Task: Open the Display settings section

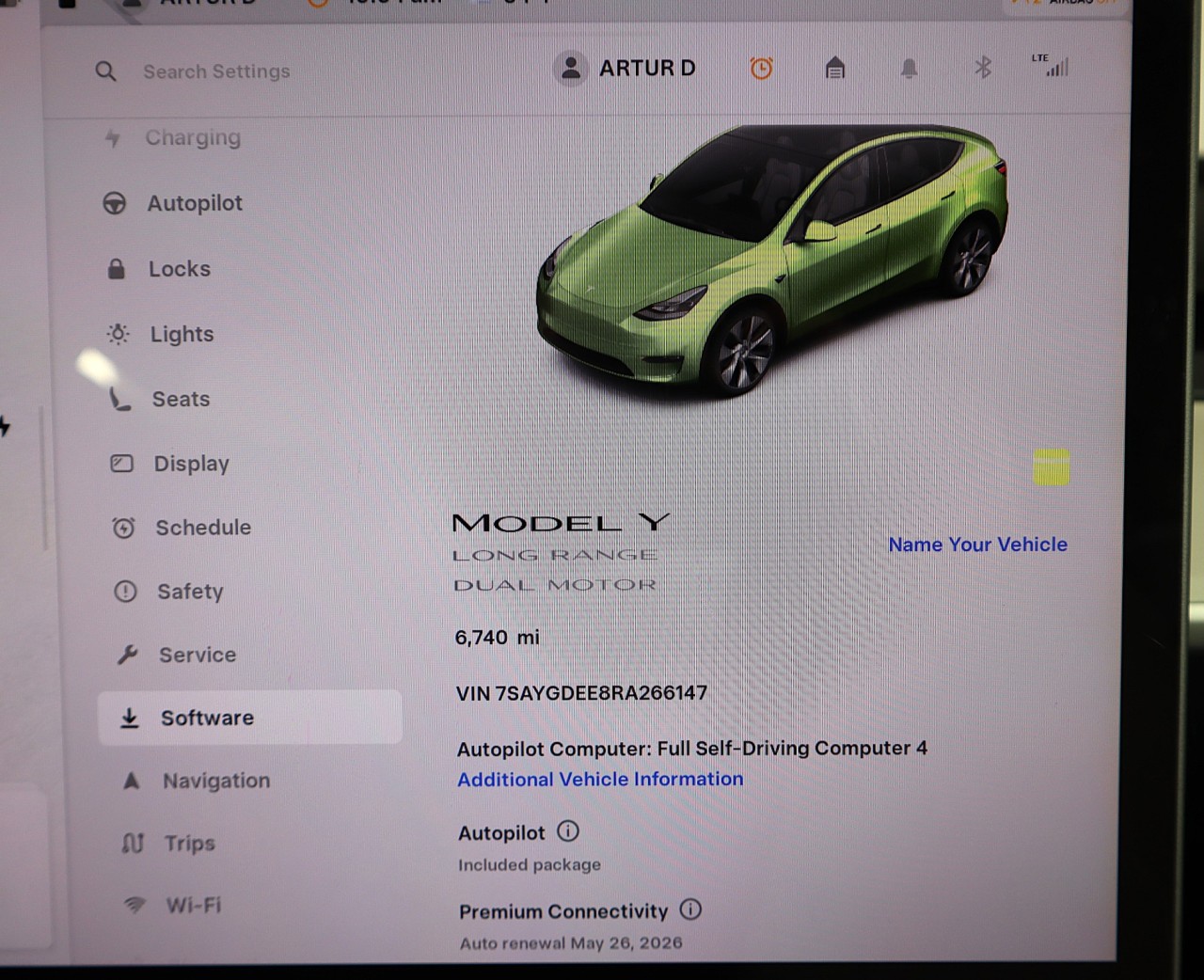Action: coord(191,464)
